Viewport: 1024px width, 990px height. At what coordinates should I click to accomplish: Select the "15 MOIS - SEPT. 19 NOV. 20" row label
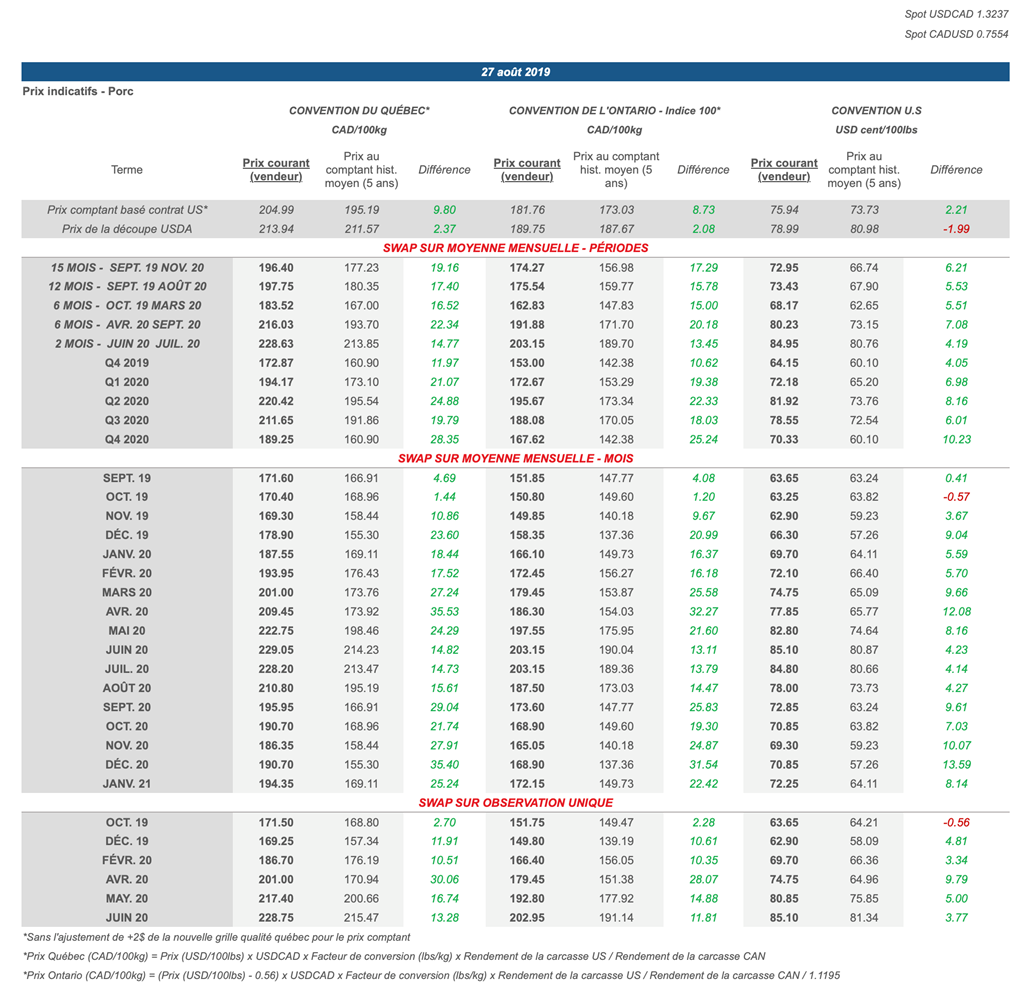click(127, 268)
